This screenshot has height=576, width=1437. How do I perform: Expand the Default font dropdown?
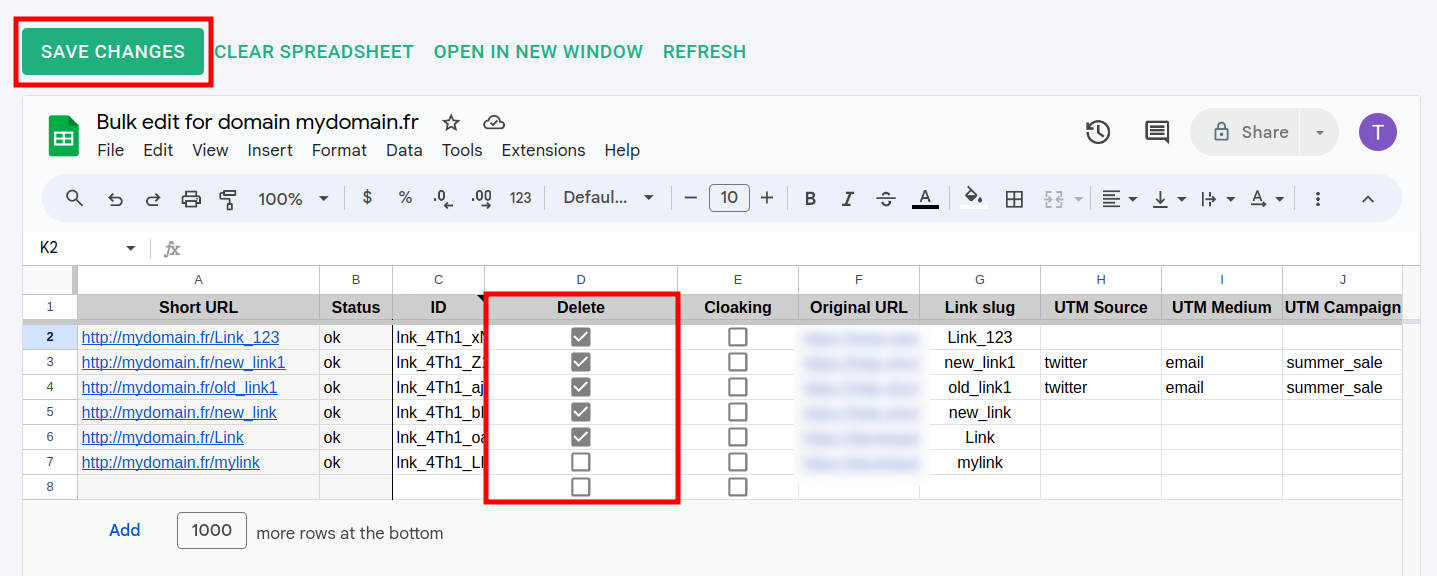tap(608, 198)
